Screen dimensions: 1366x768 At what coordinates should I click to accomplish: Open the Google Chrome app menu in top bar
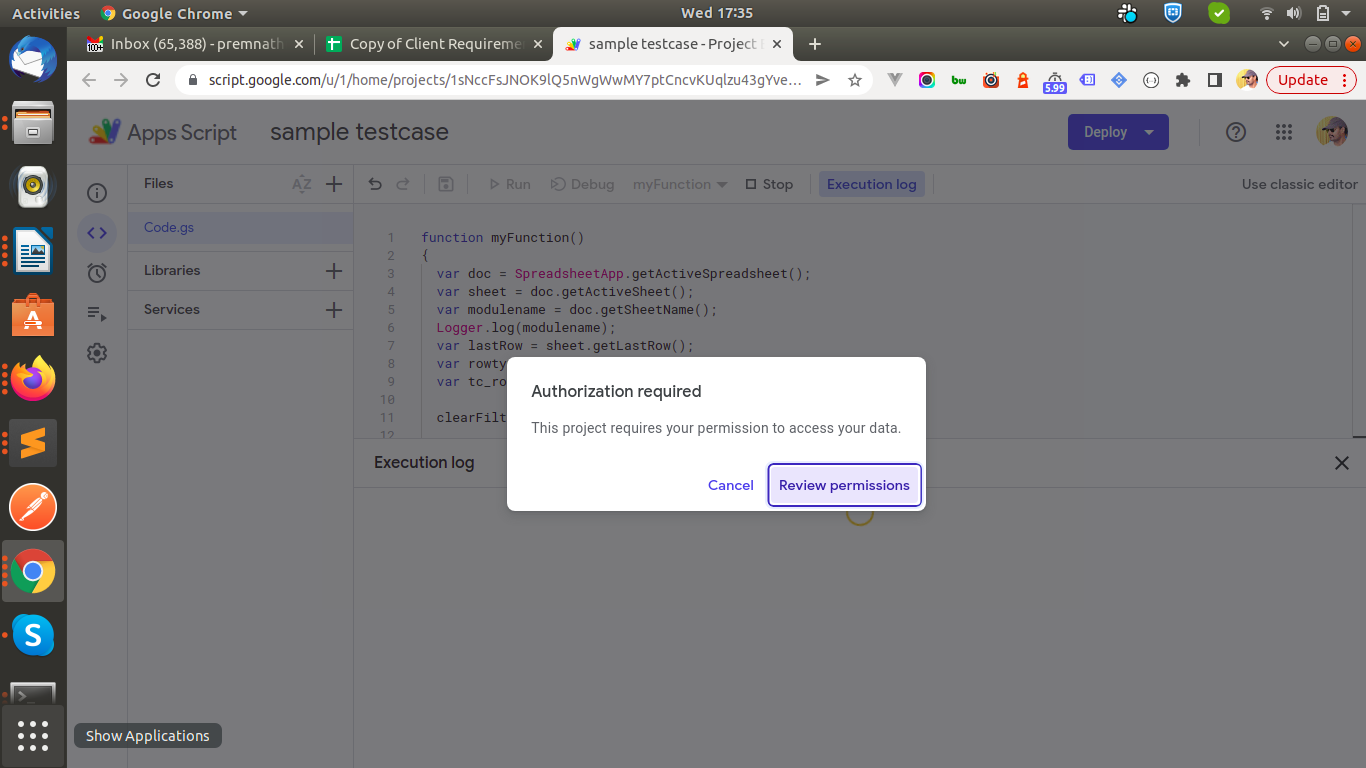point(174,14)
